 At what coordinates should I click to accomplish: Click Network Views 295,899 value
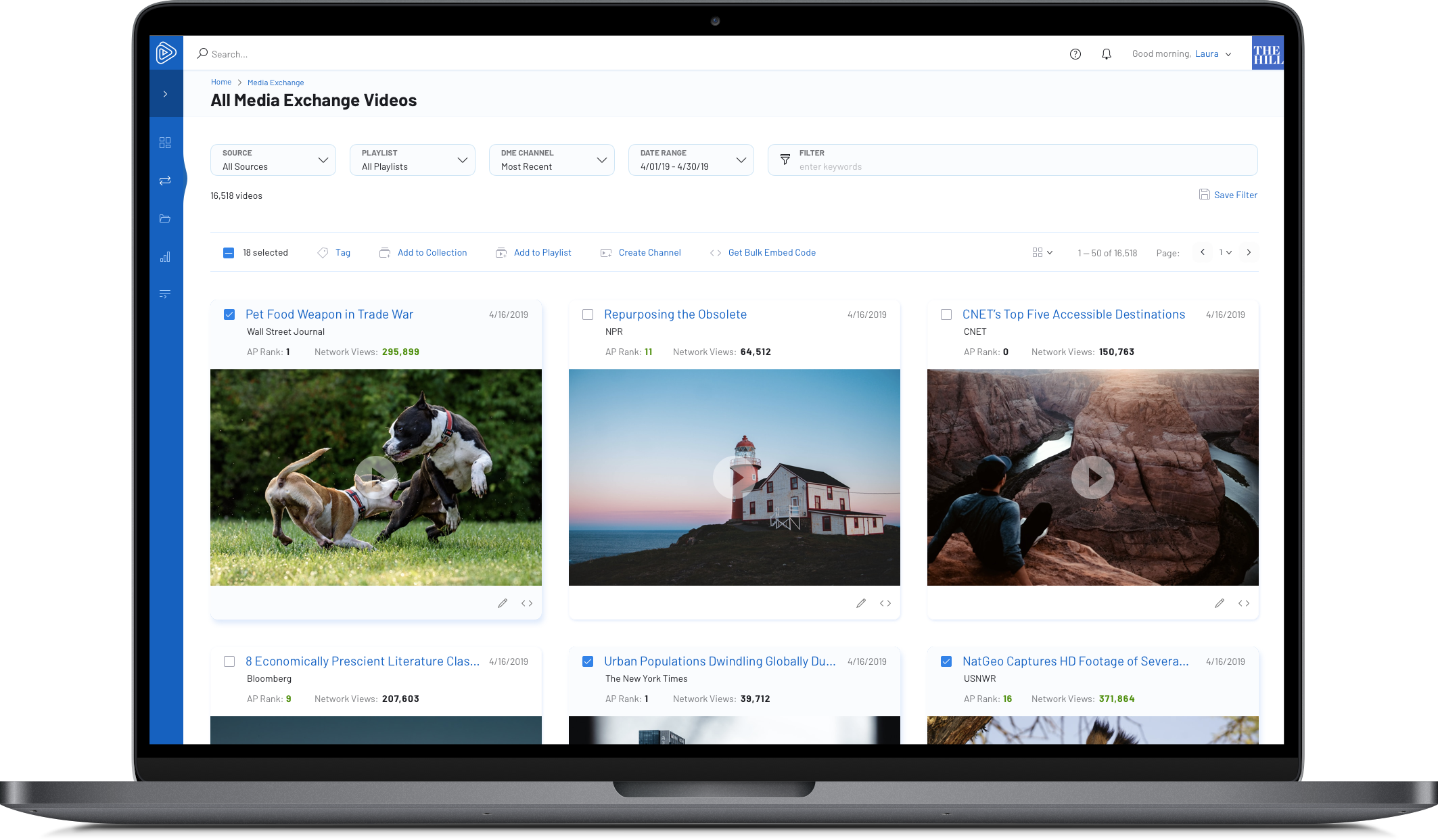pyautogui.click(x=400, y=352)
